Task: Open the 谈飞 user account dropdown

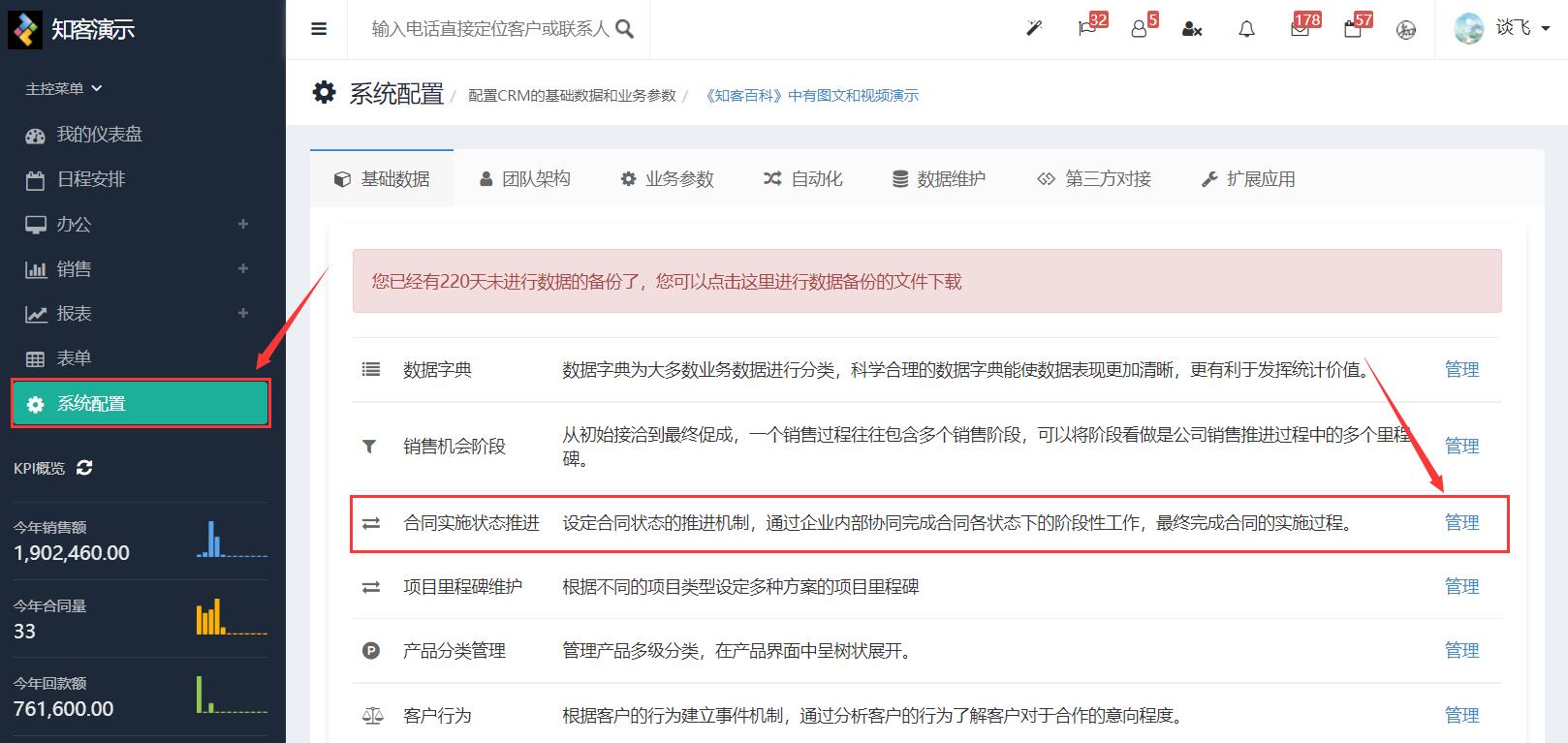Action: [x=1502, y=29]
